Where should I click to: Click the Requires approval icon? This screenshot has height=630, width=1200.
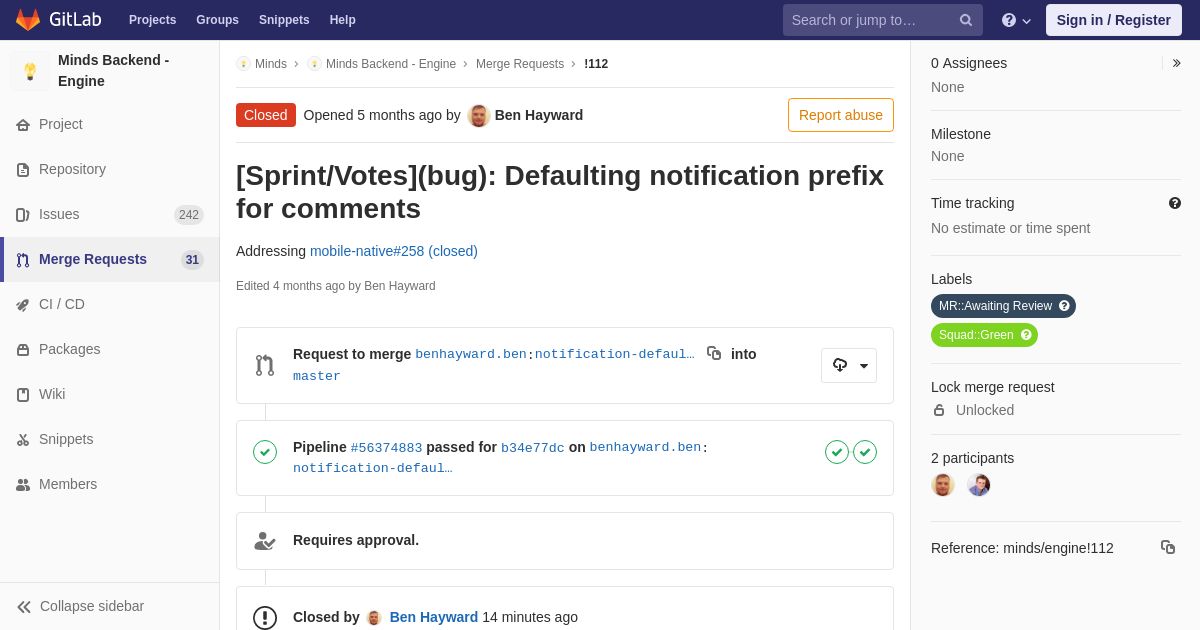pos(265,541)
